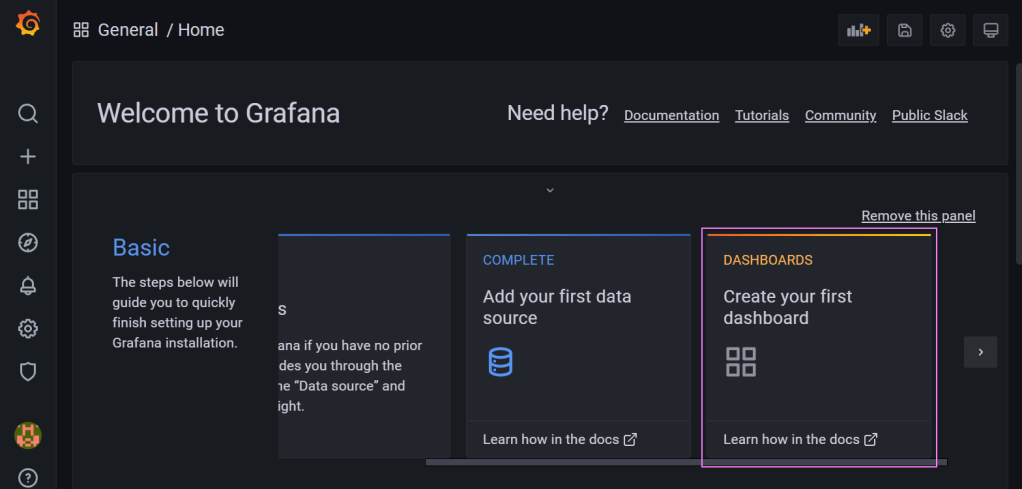Open the Explore compass icon
Screen dimensions: 1022x489
pos(28,243)
